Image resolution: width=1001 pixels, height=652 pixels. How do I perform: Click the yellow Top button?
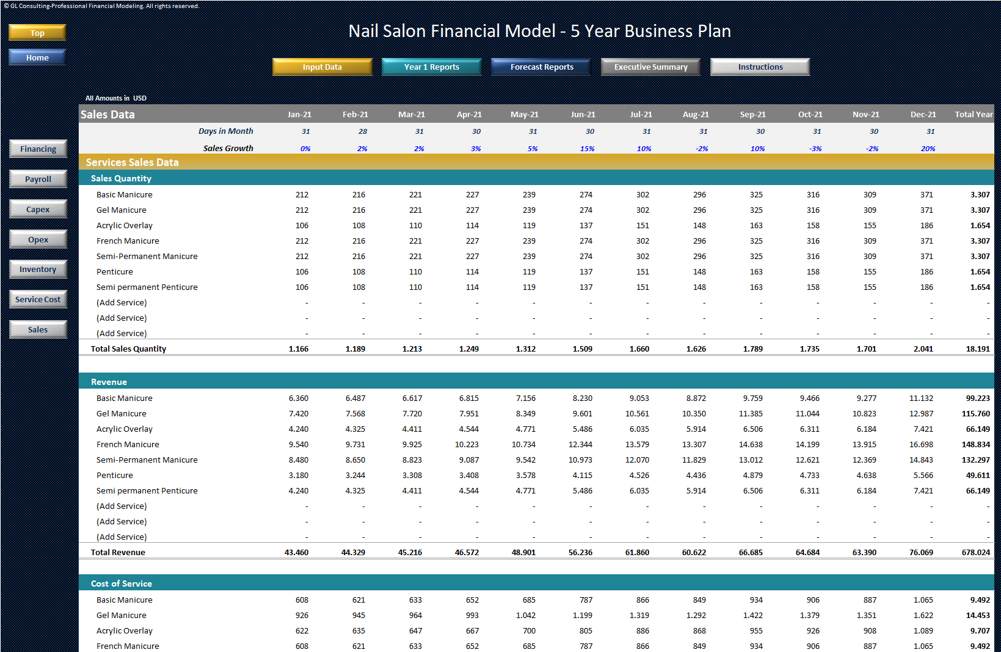point(37,33)
